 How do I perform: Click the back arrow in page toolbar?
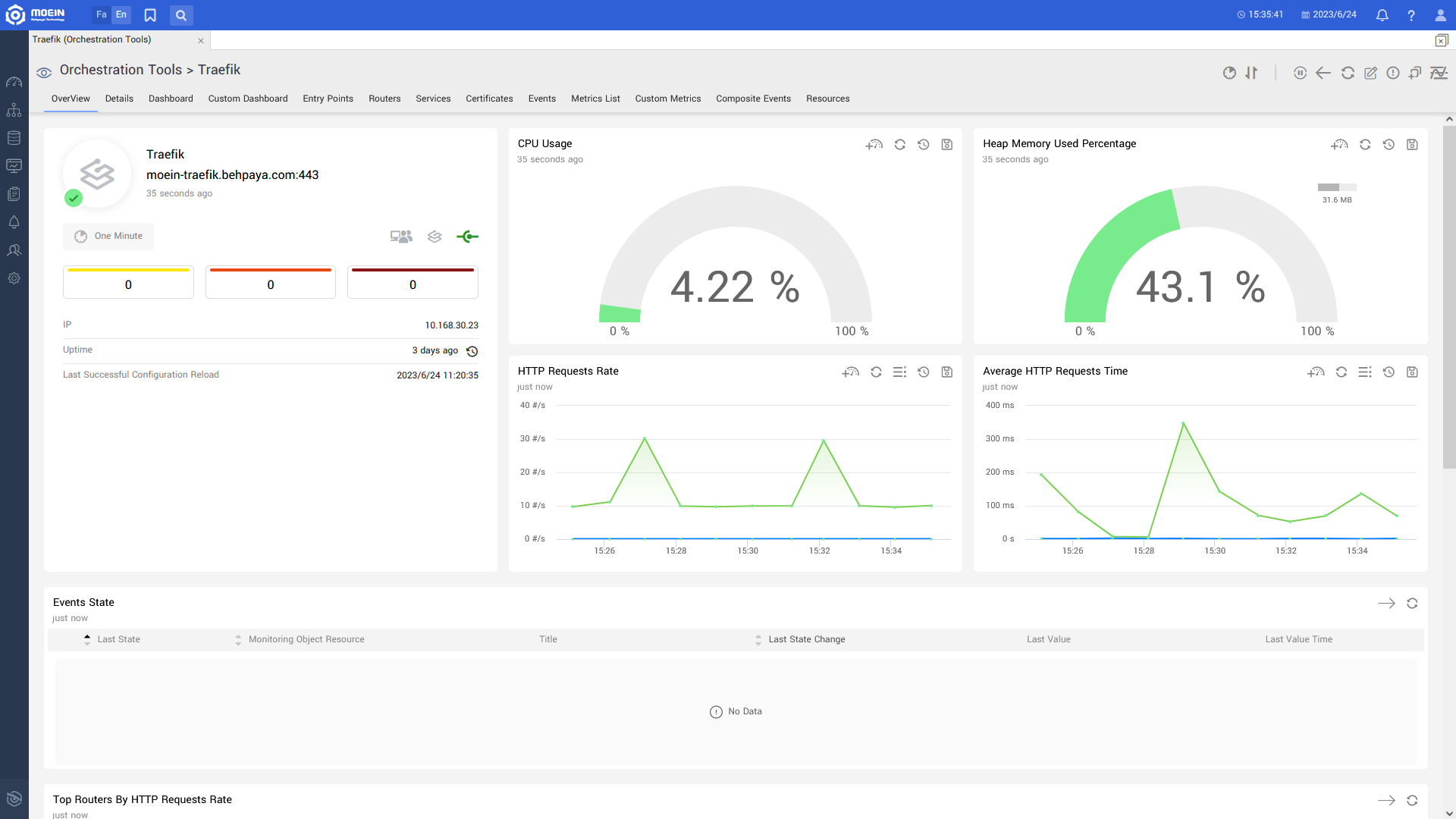click(1323, 73)
